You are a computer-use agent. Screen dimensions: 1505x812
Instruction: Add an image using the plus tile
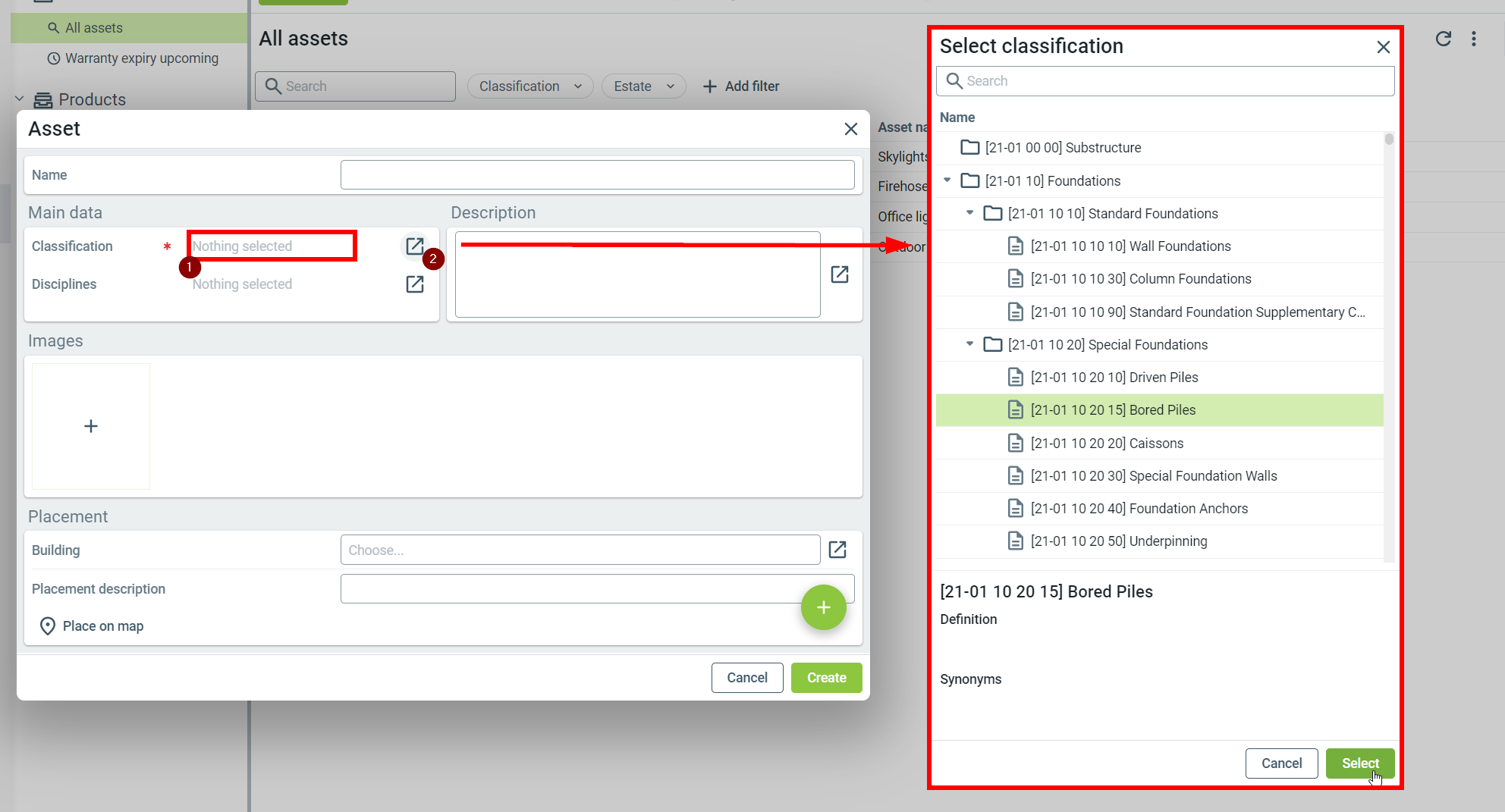[x=91, y=426]
